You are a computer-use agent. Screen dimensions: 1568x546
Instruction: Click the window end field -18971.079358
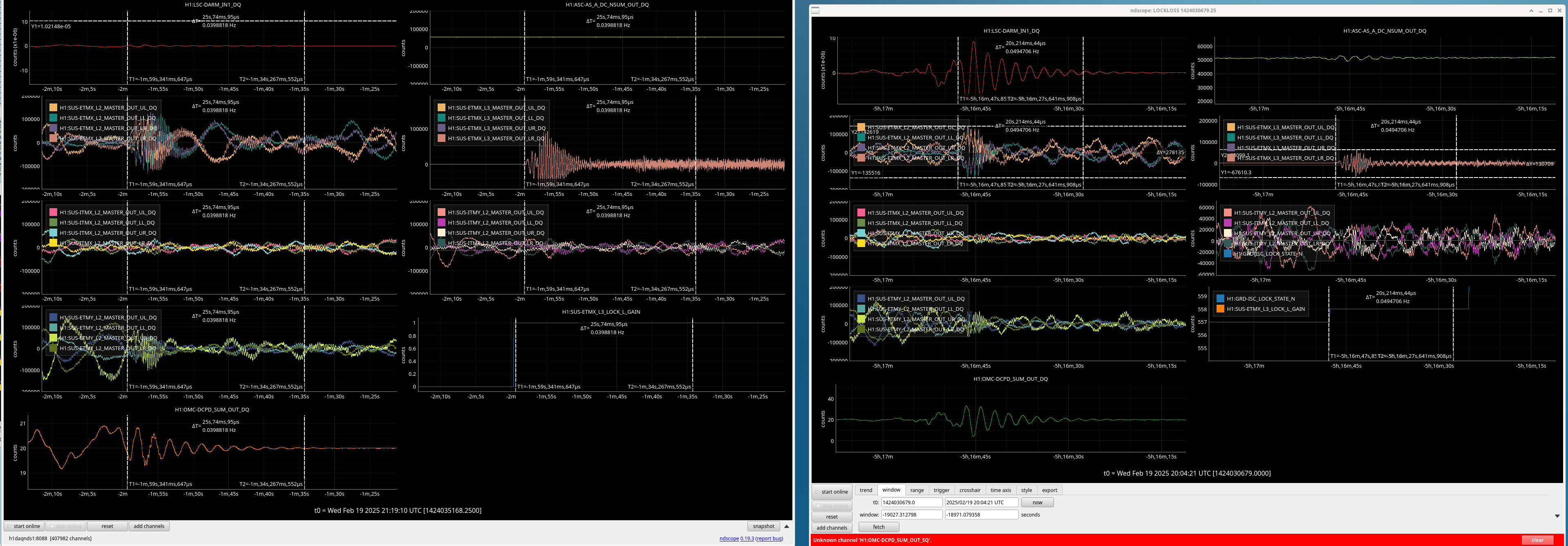pyautogui.click(x=981, y=515)
